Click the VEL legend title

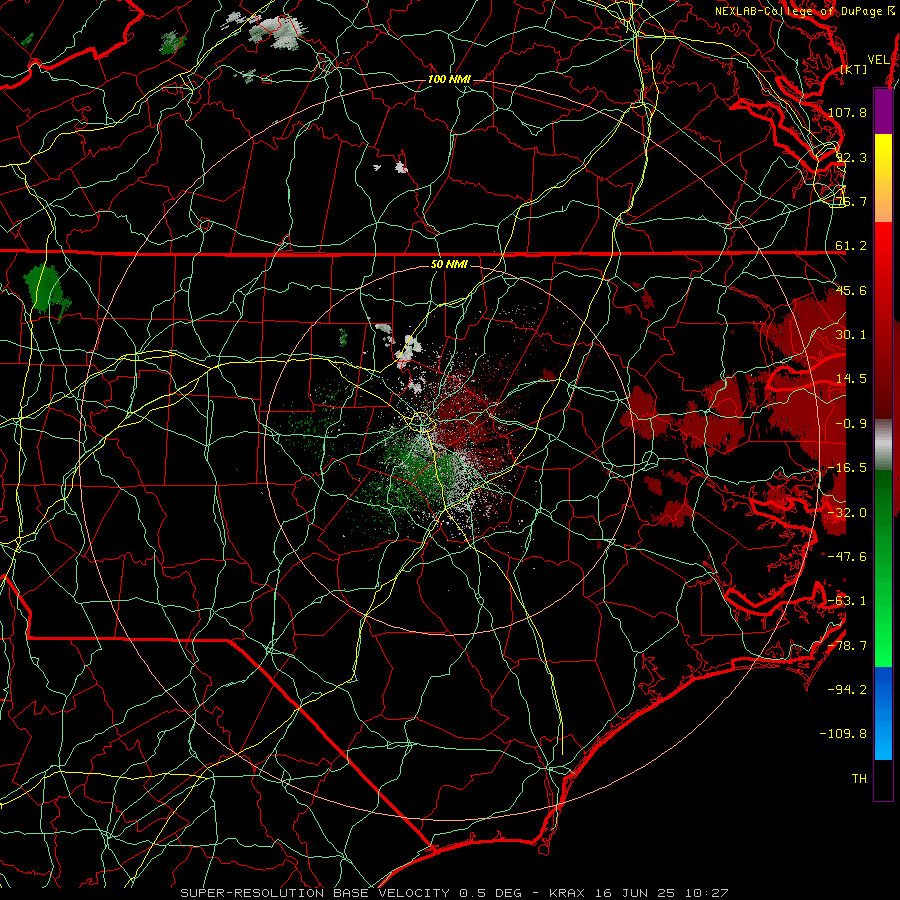(x=879, y=60)
